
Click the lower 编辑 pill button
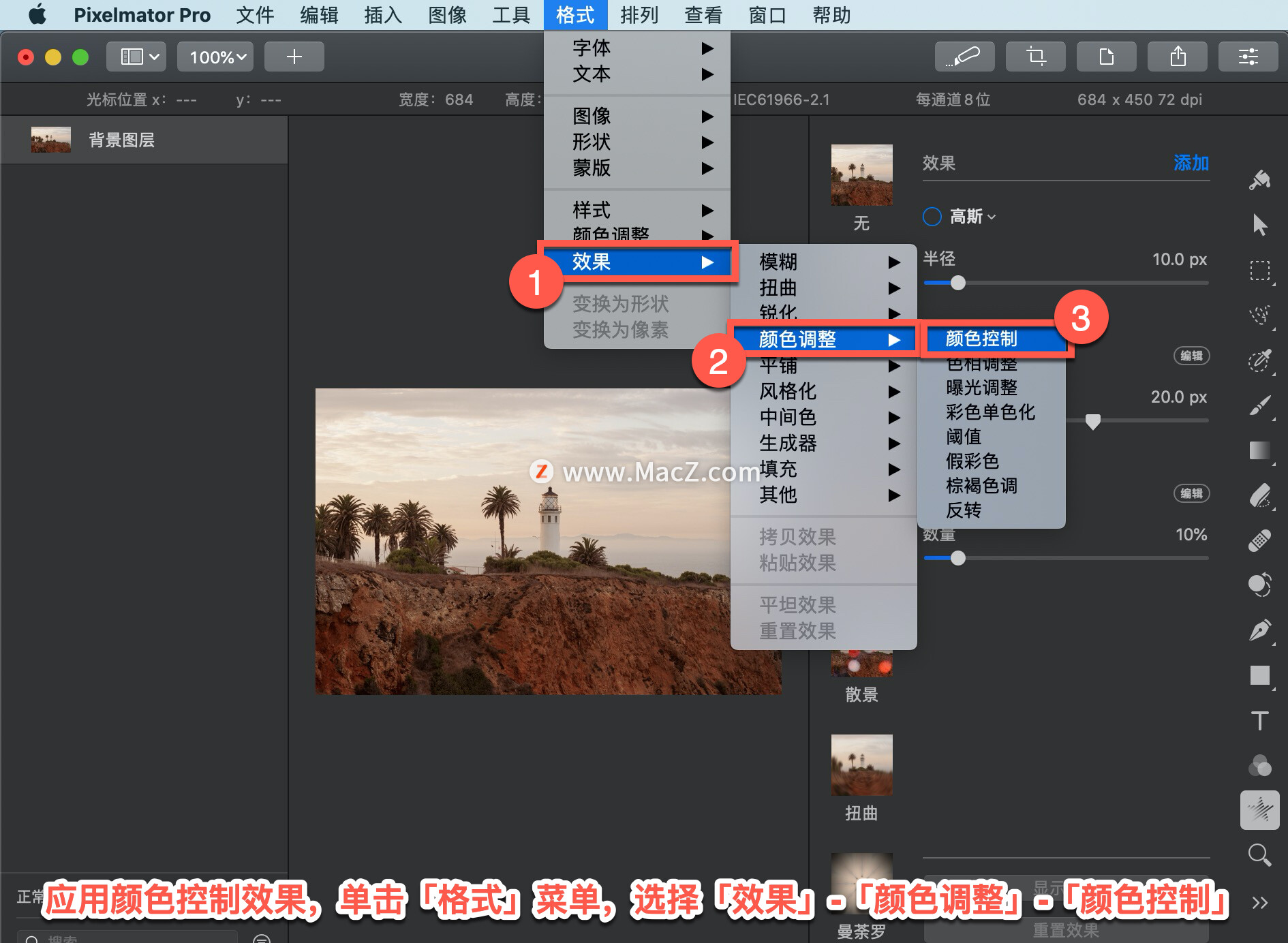click(x=1191, y=493)
